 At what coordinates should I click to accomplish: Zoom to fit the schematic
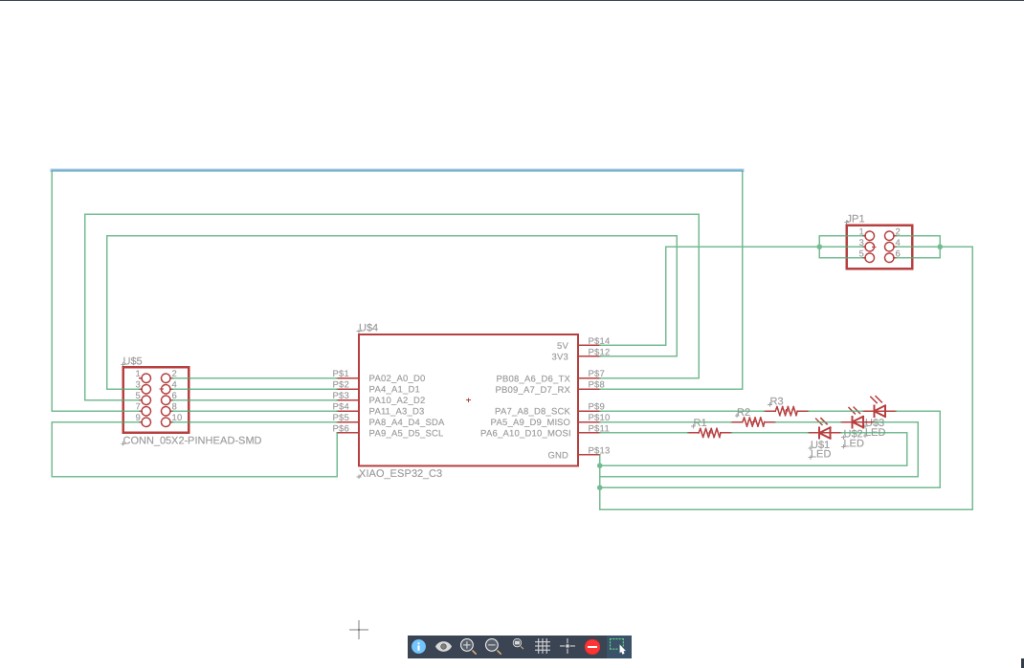point(518,644)
